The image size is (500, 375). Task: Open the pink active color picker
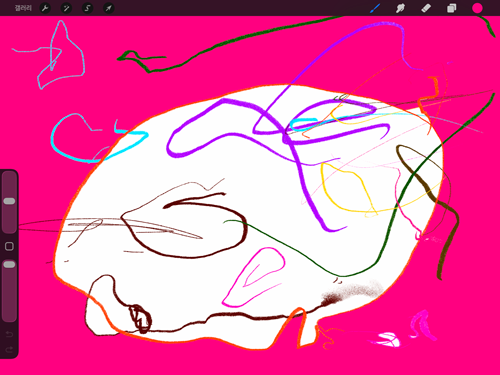(x=477, y=8)
